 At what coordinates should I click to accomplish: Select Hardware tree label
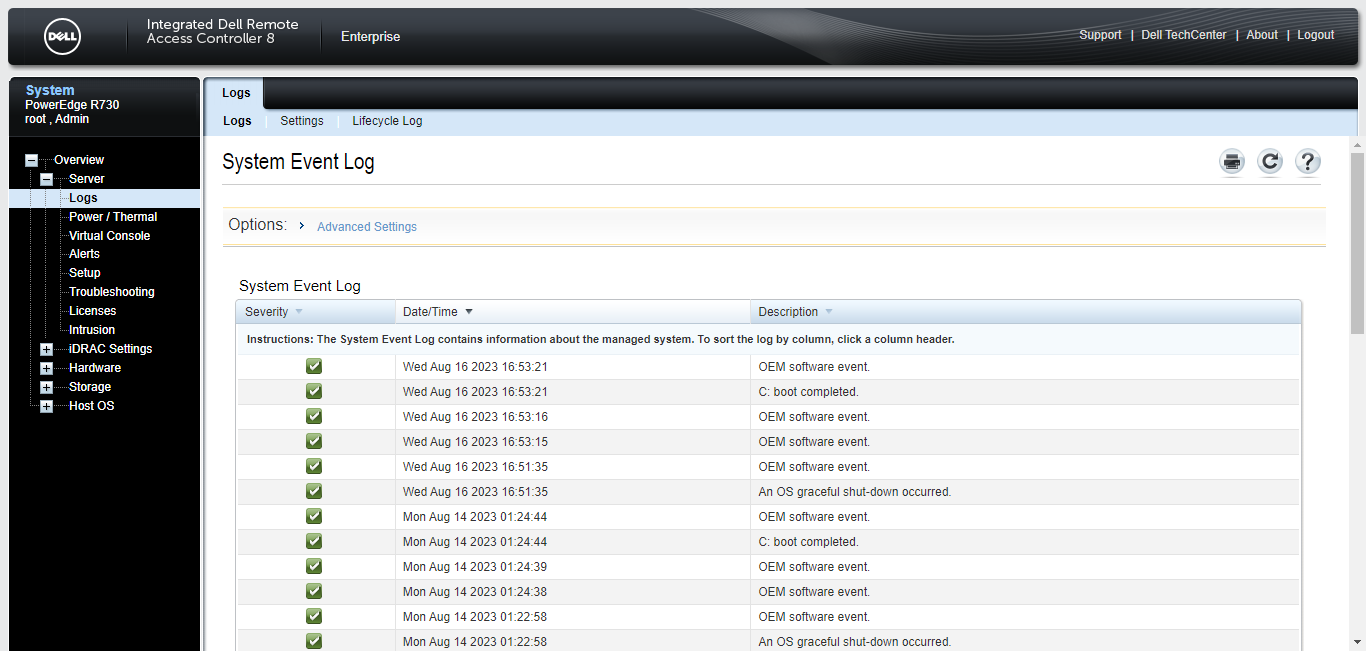click(95, 368)
